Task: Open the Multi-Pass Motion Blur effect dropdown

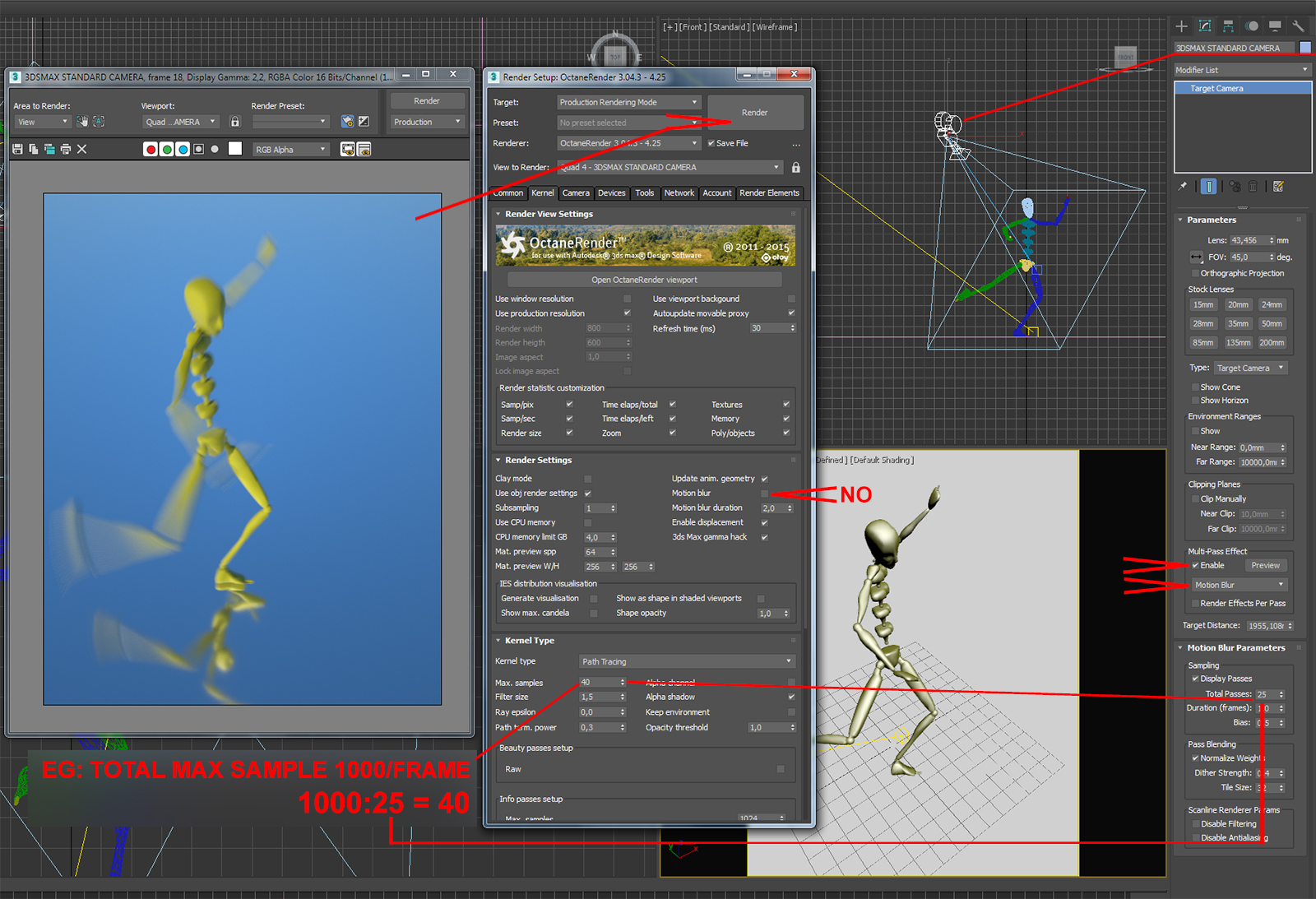Action: (1240, 585)
